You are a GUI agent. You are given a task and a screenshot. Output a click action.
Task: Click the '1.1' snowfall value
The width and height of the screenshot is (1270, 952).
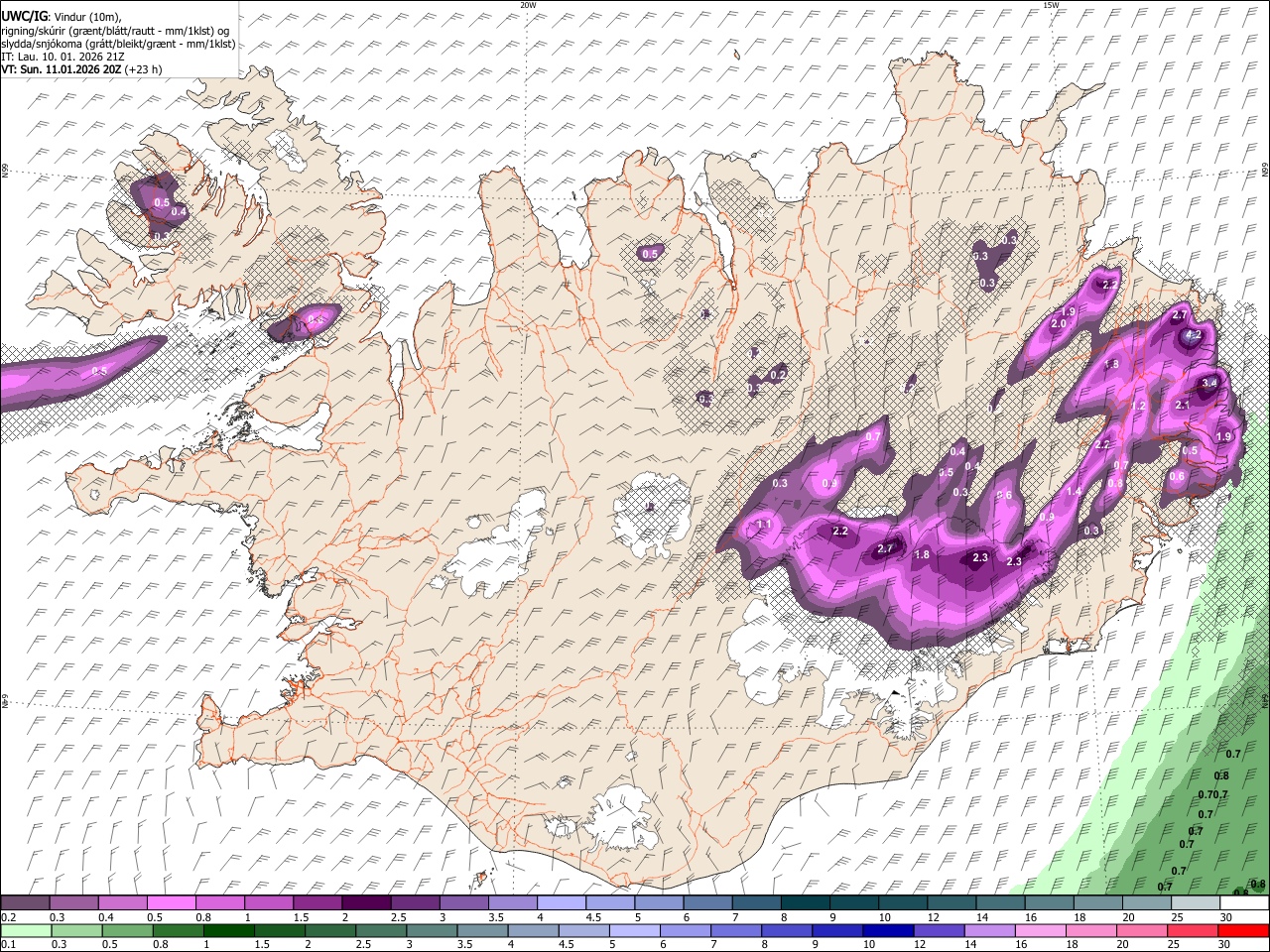[x=764, y=525]
